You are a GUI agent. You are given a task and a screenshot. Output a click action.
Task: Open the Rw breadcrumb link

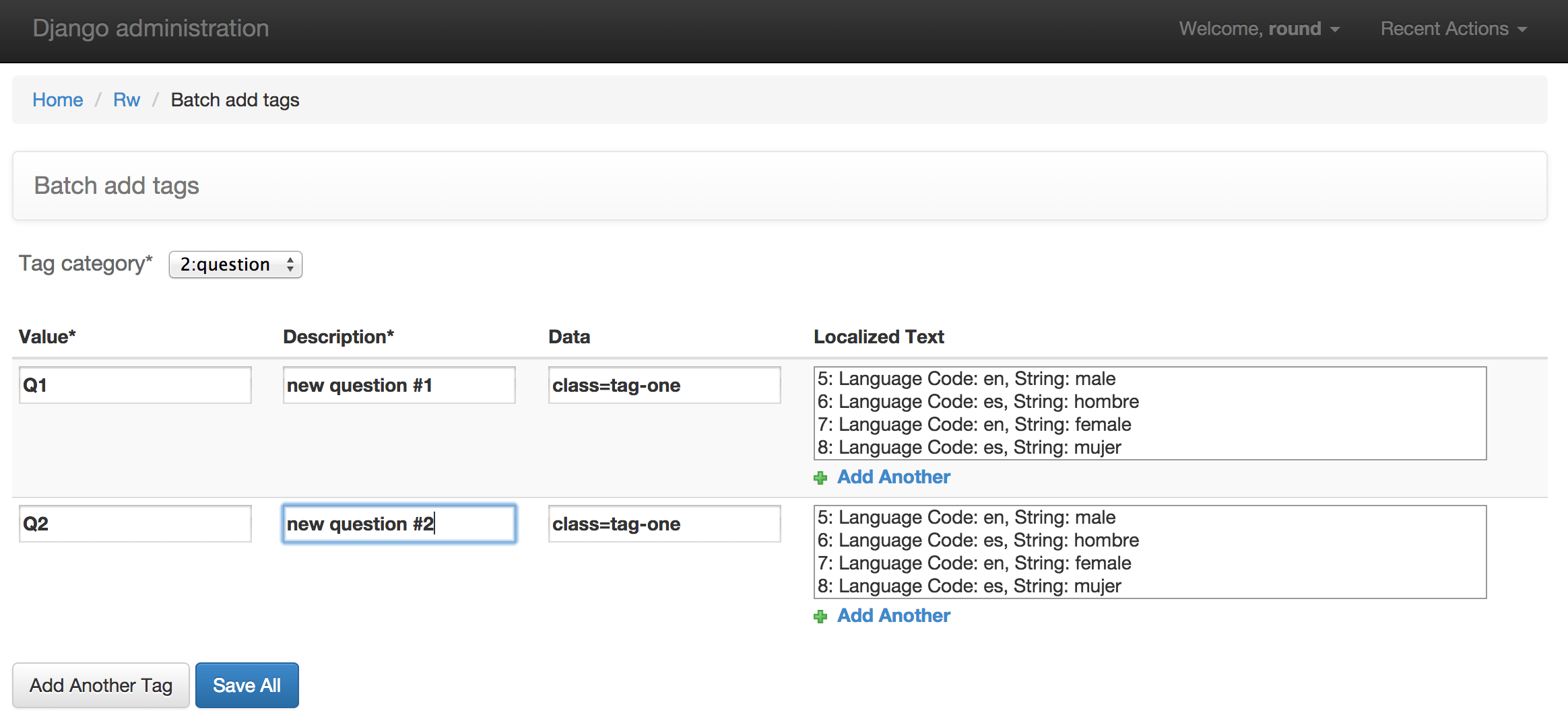126,100
